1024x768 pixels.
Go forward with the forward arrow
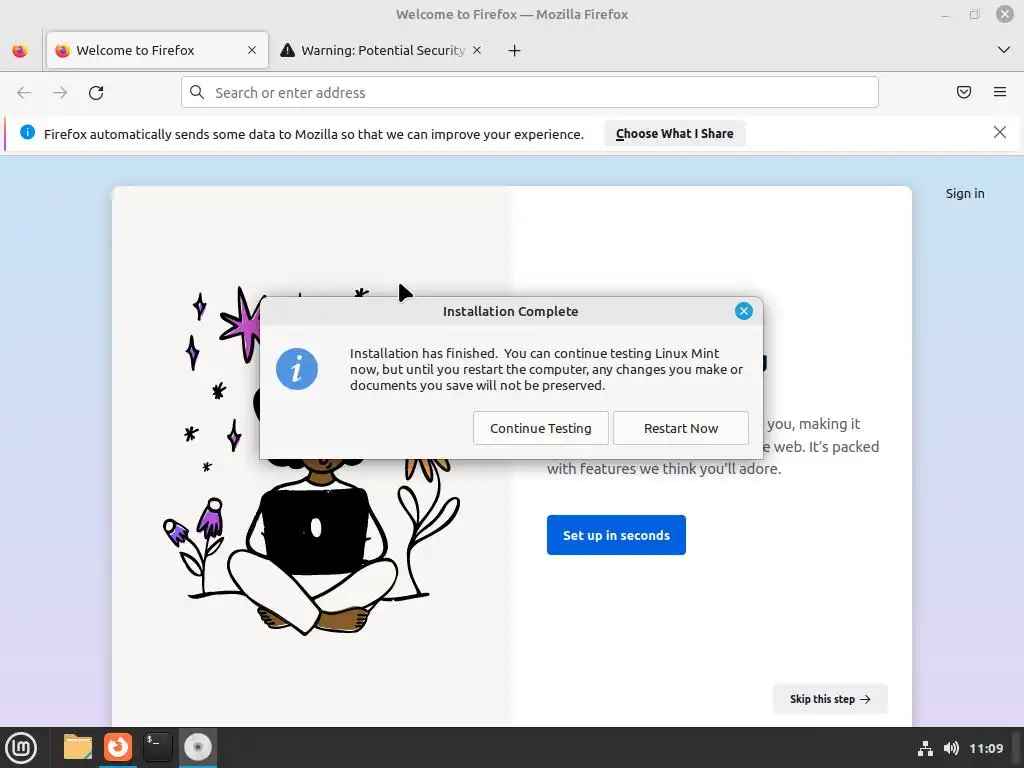coord(60,93)
